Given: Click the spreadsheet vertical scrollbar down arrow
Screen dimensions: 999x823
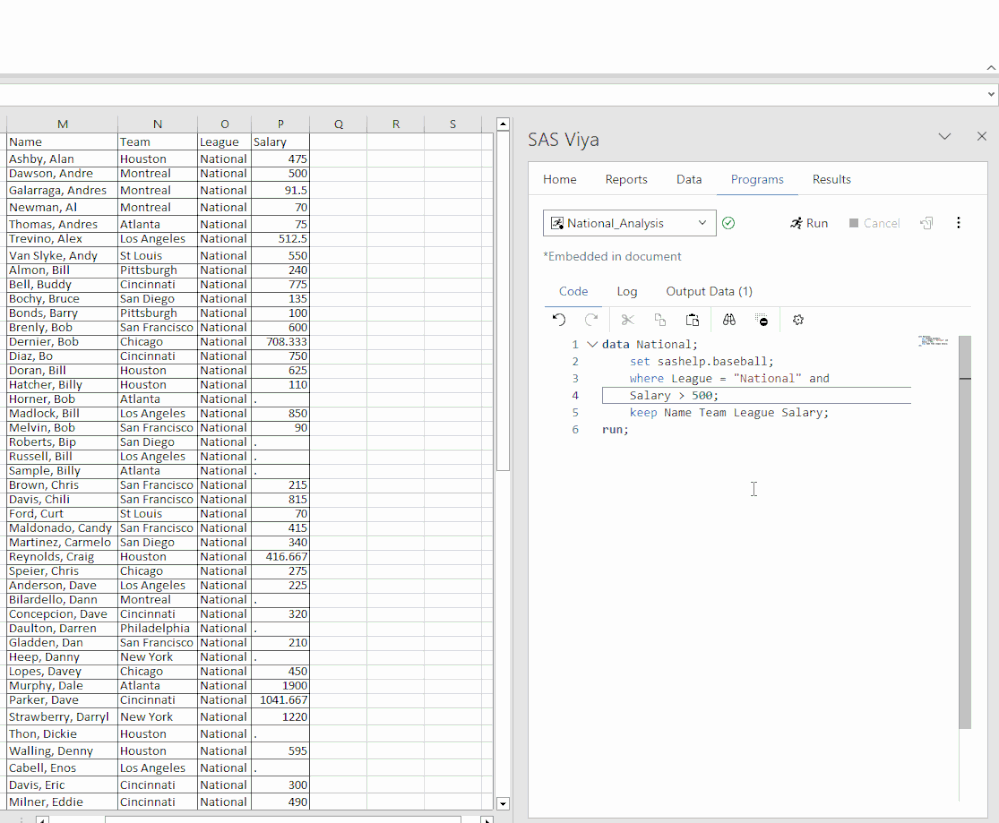Looking at the screenshot, I should coord(503,803).
